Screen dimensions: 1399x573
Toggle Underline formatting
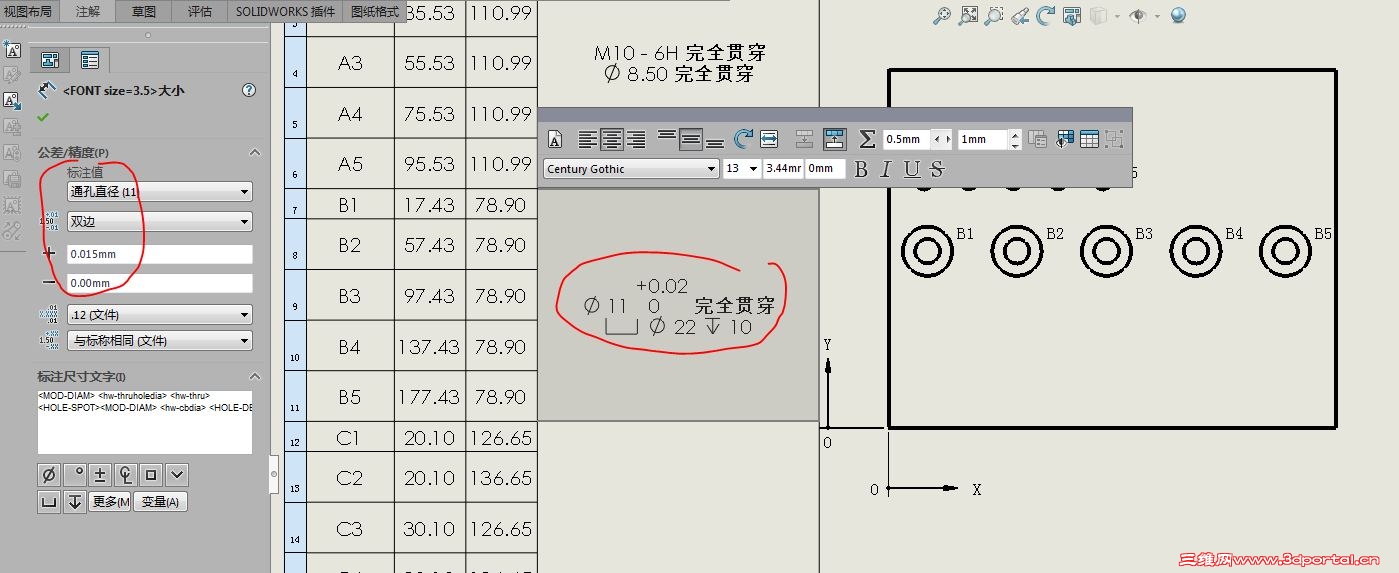coord(911,169)
